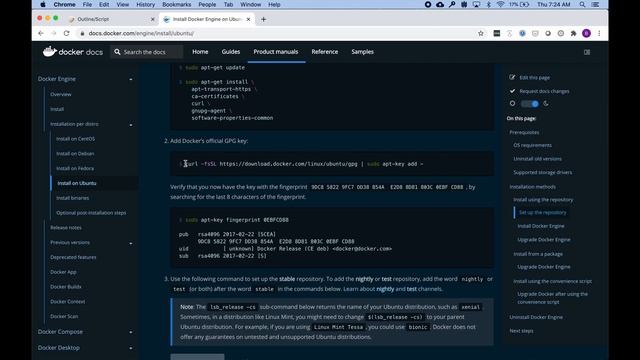Close the Outline/Script tab
Screen dimensions: 640x360
[x=153, y=19]
